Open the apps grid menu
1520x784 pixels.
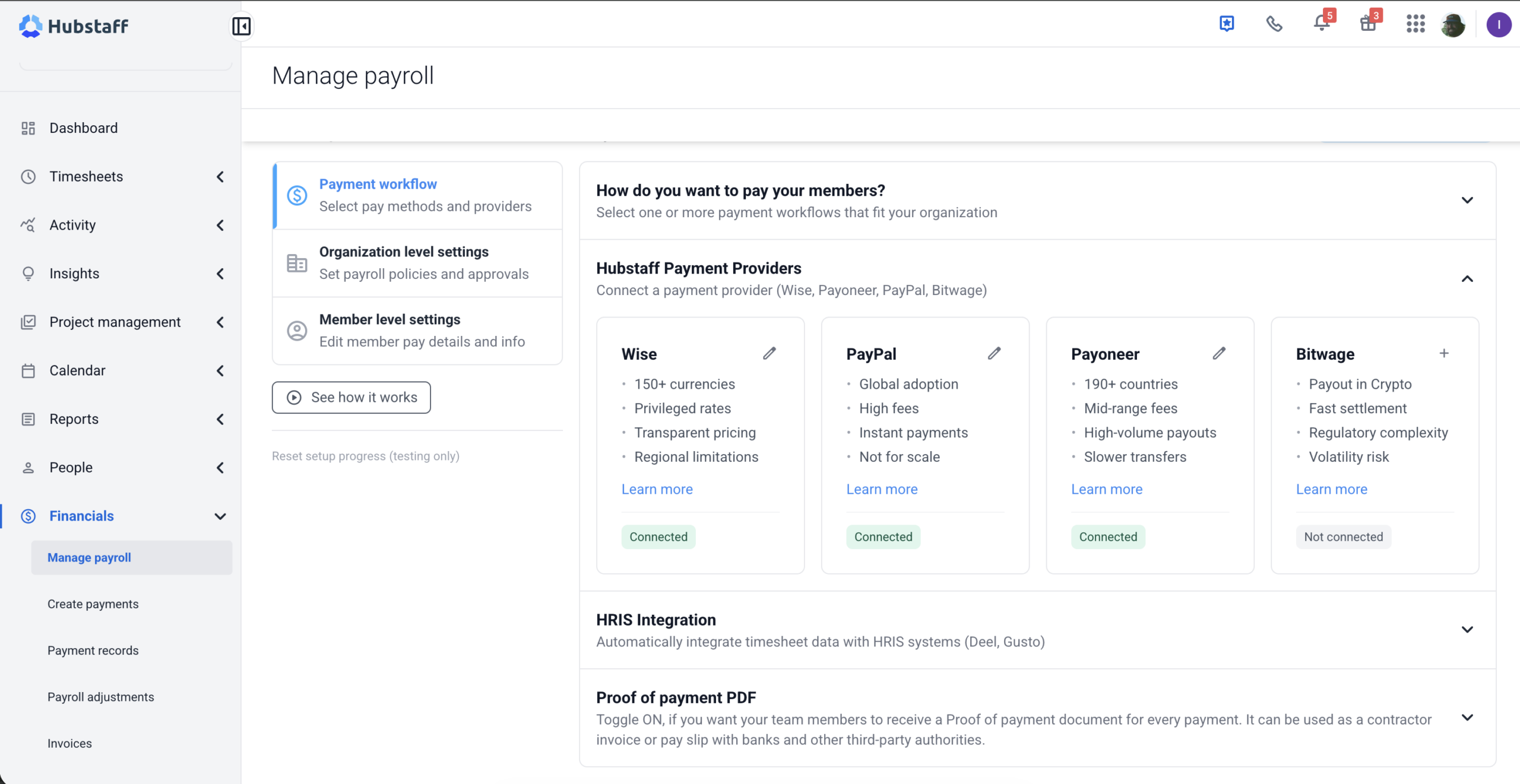point(1415,24)
